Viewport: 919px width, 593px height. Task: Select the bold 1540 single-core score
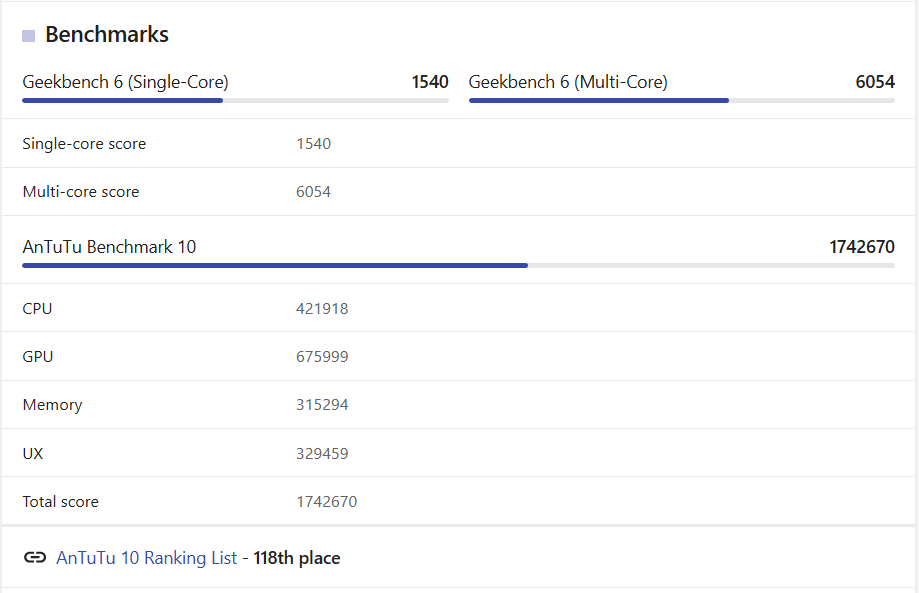coord(430,82)
